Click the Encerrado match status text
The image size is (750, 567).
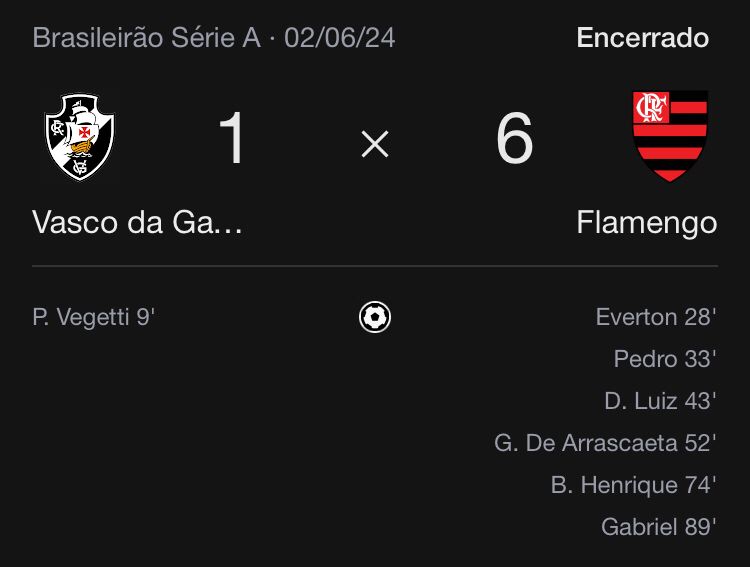tap(642, 38)
